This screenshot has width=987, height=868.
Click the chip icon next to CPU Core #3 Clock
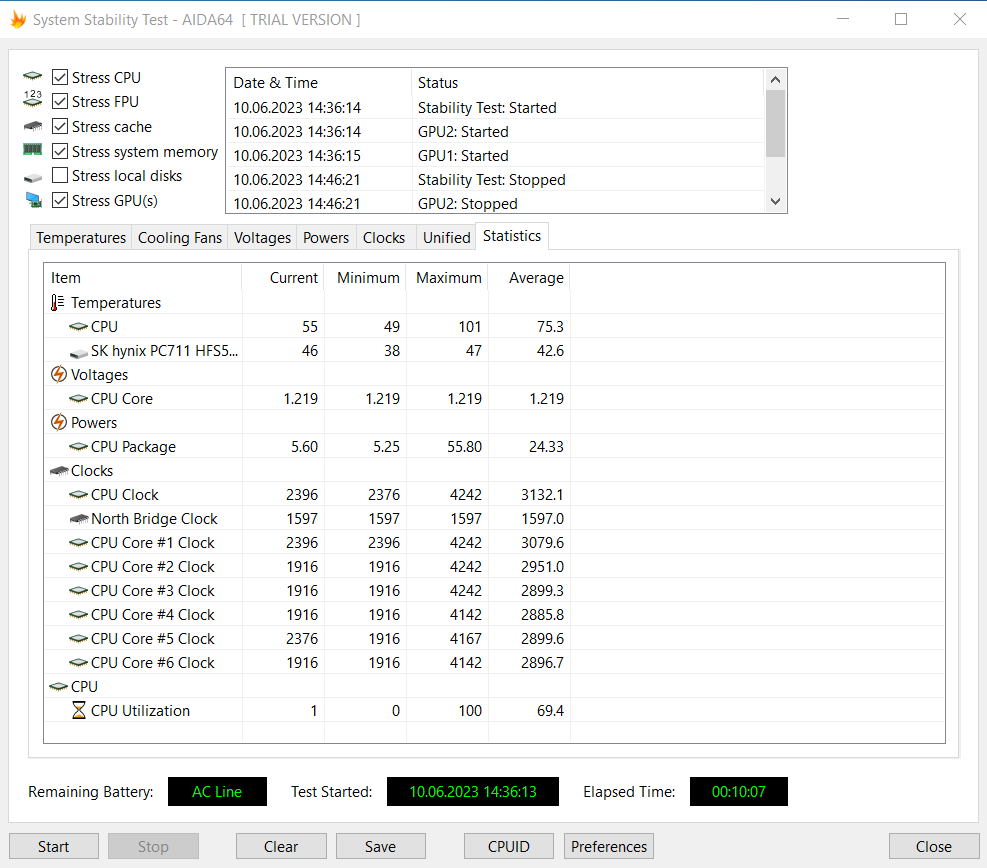[x=78, y=590]
